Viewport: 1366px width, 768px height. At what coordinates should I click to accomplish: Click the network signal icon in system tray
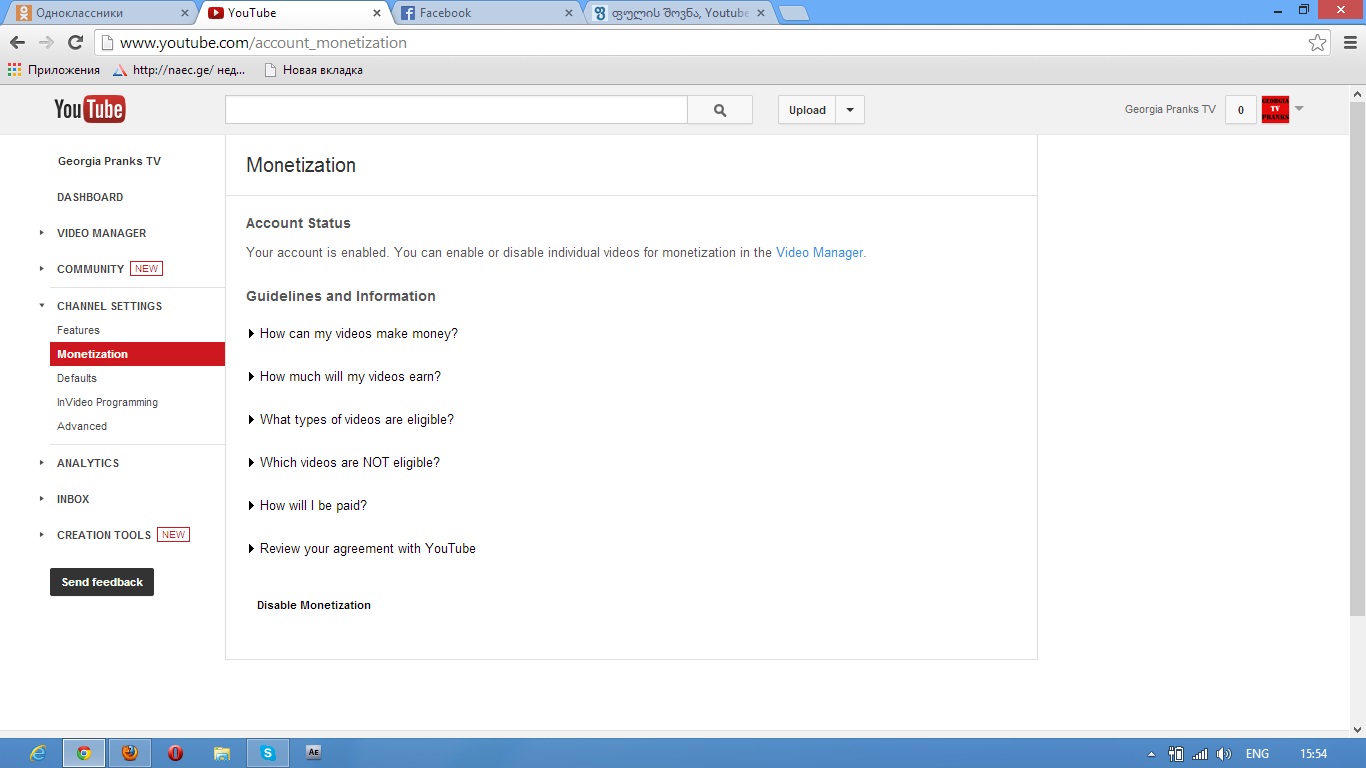pos(1200,754)
